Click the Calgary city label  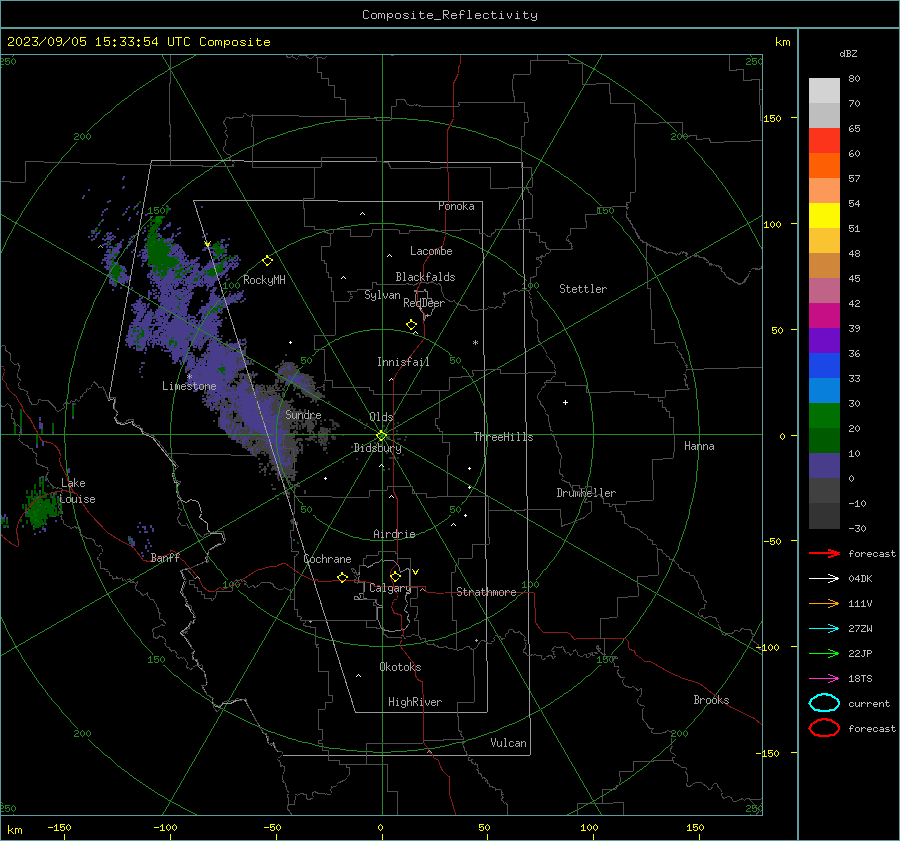390,588
